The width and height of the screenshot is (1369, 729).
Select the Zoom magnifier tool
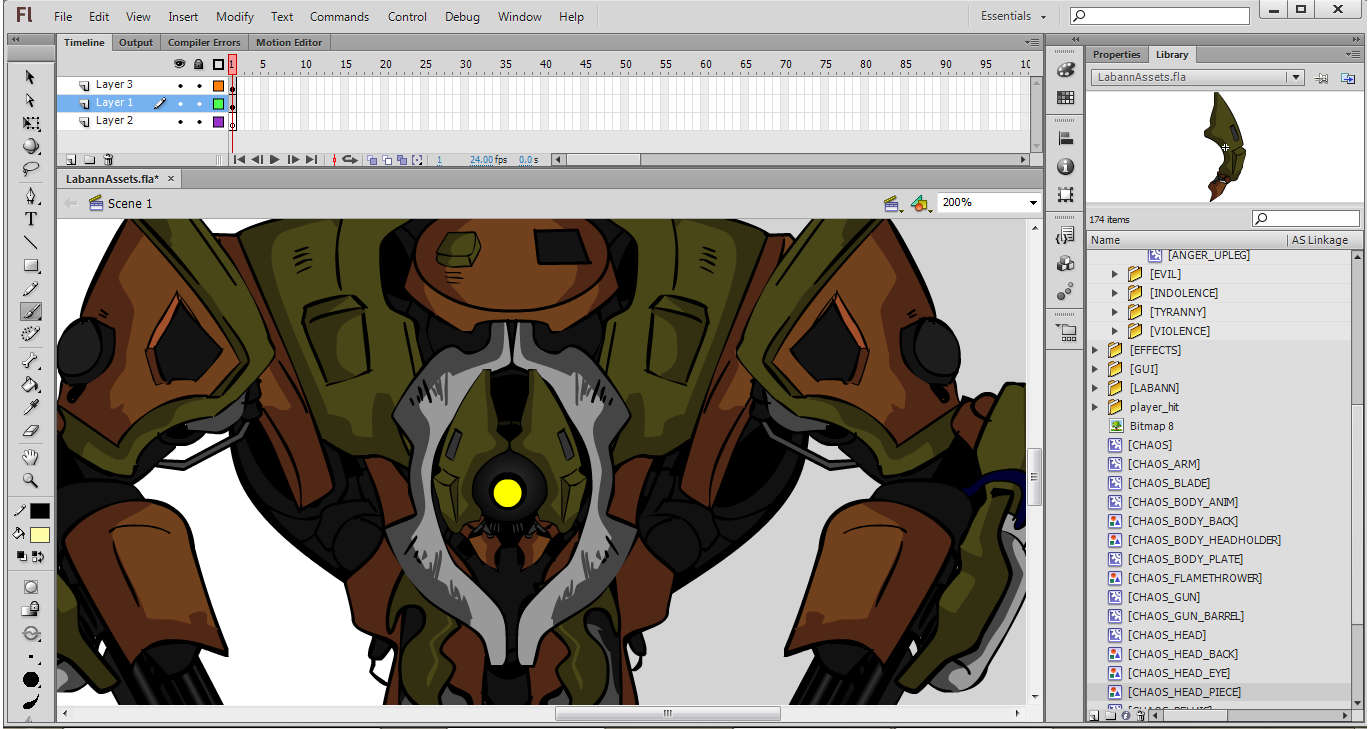[x=31, y=480]
